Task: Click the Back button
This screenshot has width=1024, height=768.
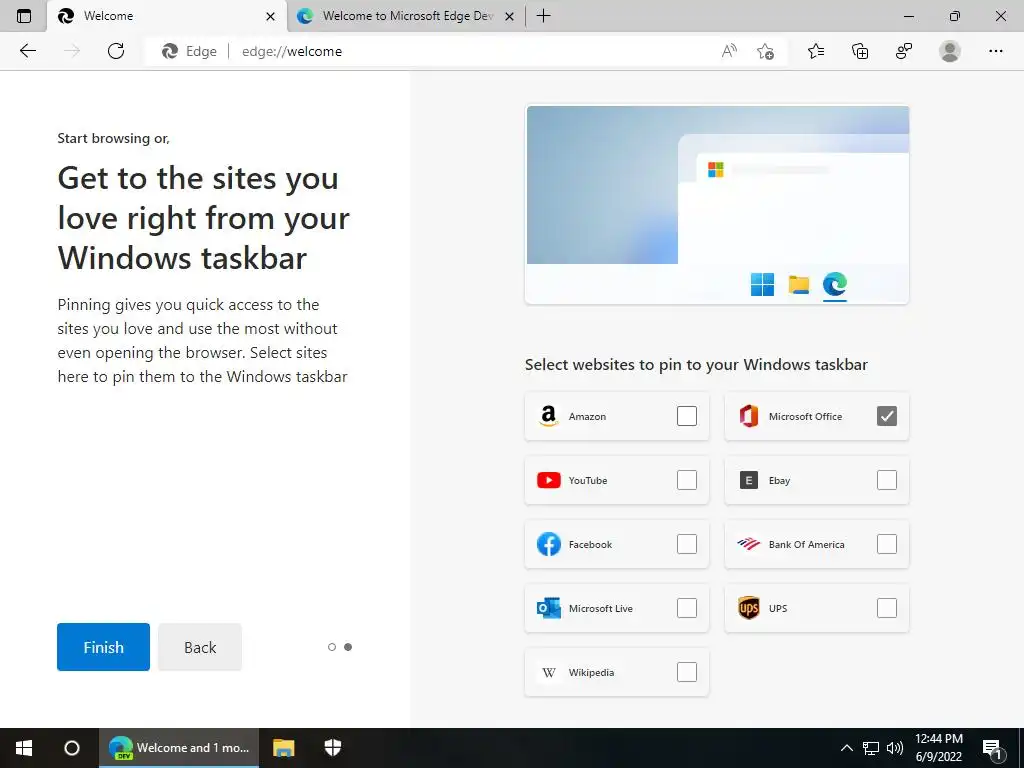Action: [200, 647]
